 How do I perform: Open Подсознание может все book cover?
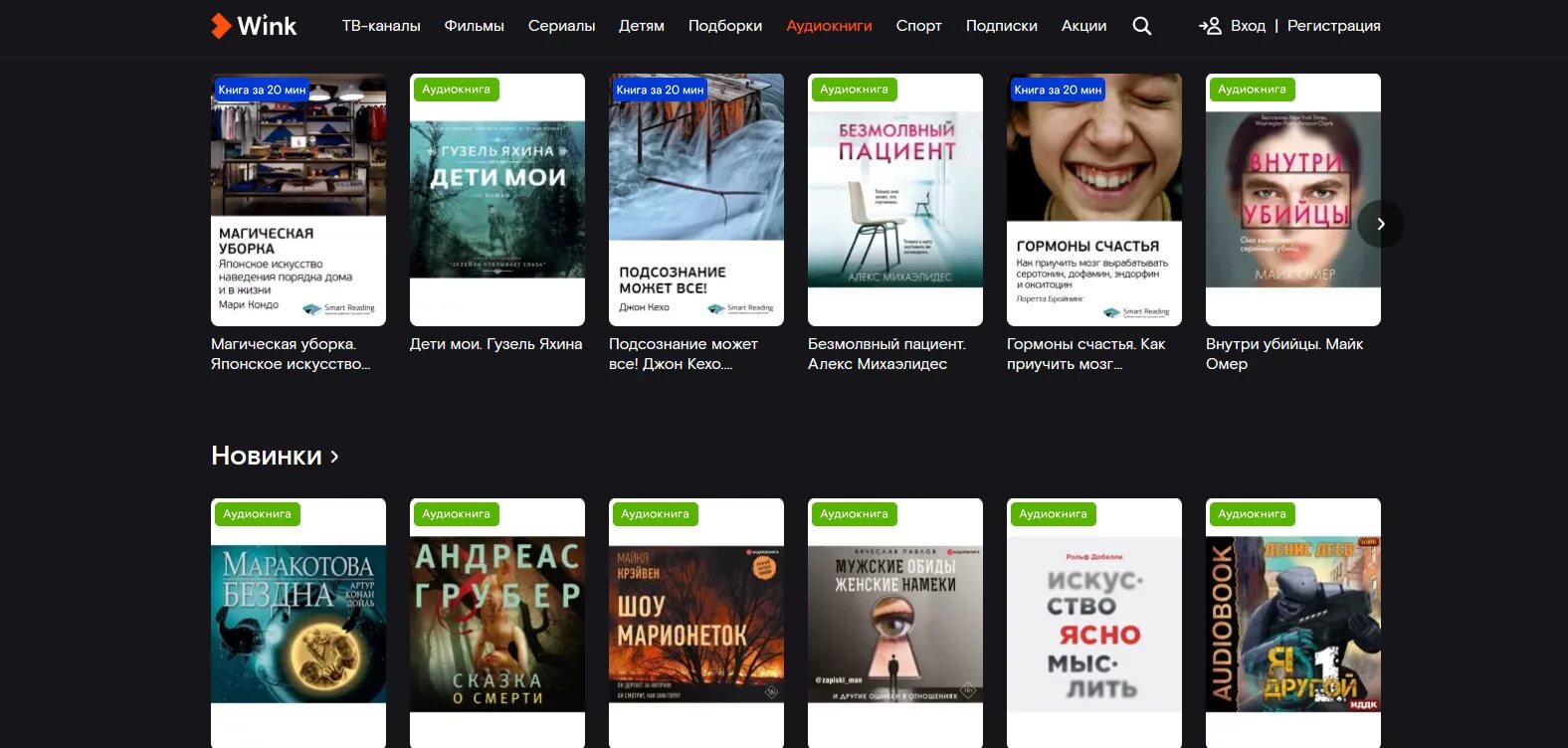[696, 200]
